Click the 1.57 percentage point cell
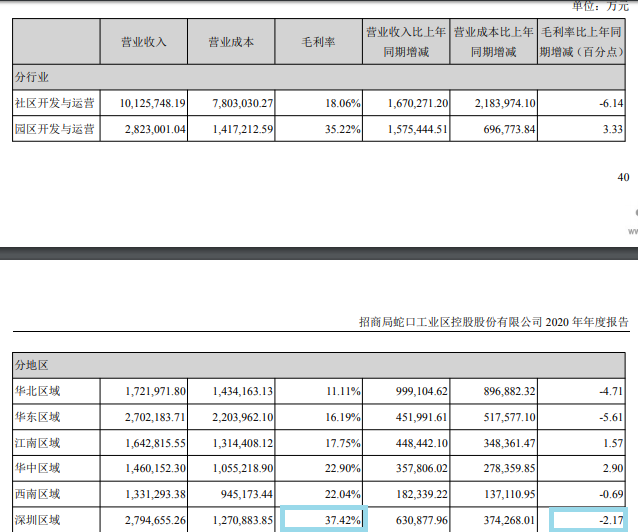The image size is (638, 532). click(x=581, y=442)
